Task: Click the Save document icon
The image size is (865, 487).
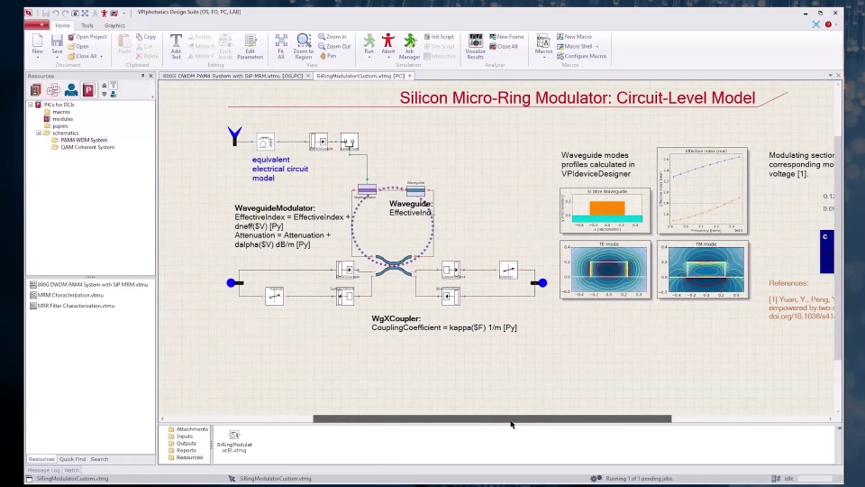Action: 57,43
